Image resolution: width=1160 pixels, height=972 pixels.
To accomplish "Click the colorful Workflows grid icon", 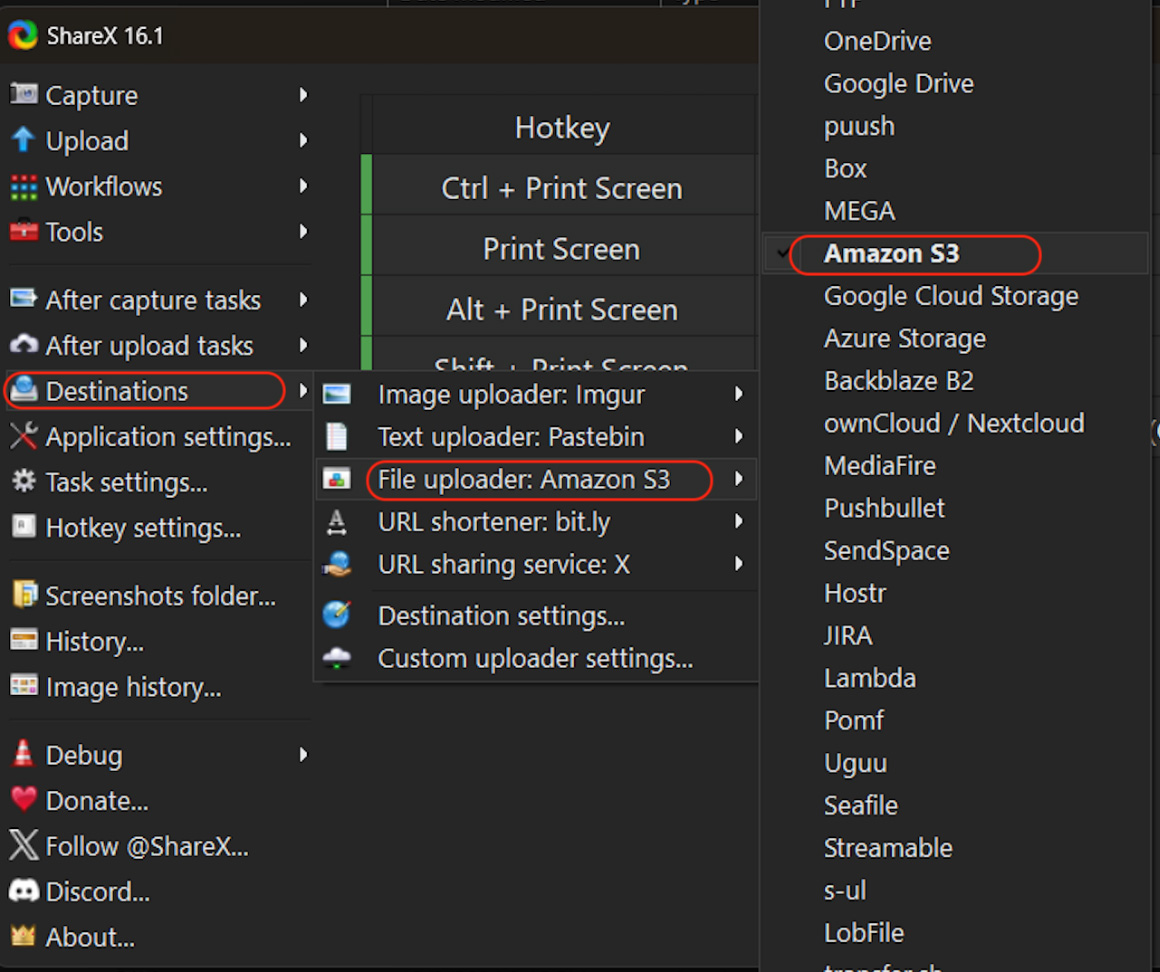I will [23, 186].
